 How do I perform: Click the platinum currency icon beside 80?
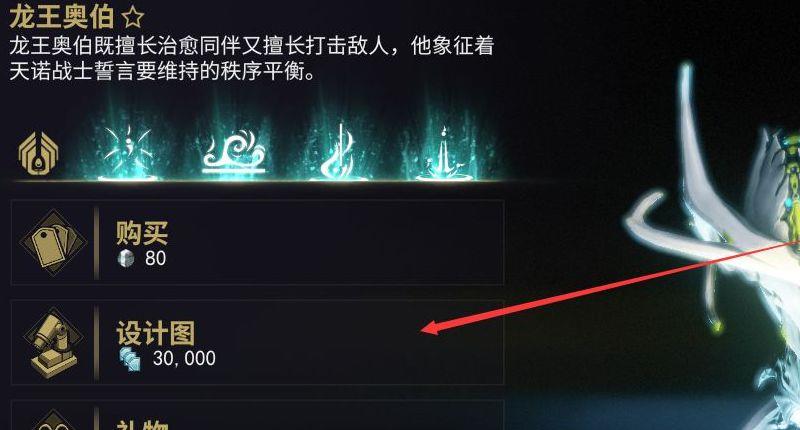coord(126,258)
